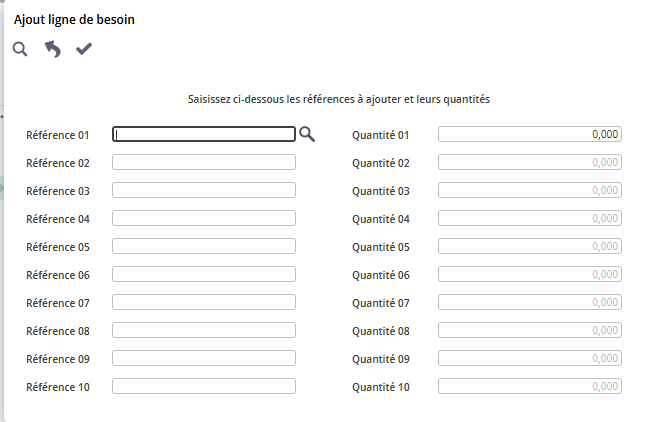Select the Quantité 10 value field
This screenshot has height=422, width=653.
(530, 386)
